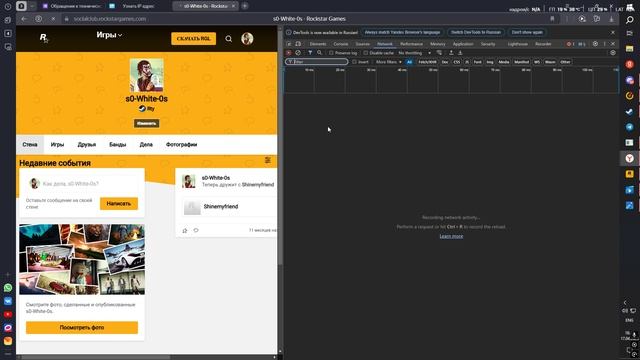Switch to the Банды tab
This screenshot has width=640, height=360.
coord(118,144)
